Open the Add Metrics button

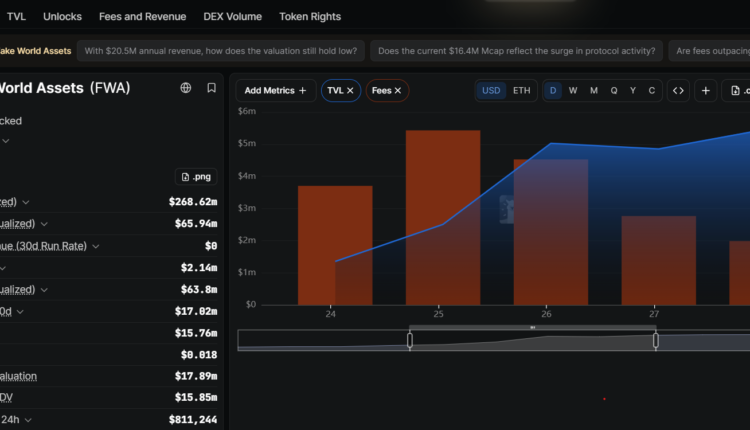[276, 90]
